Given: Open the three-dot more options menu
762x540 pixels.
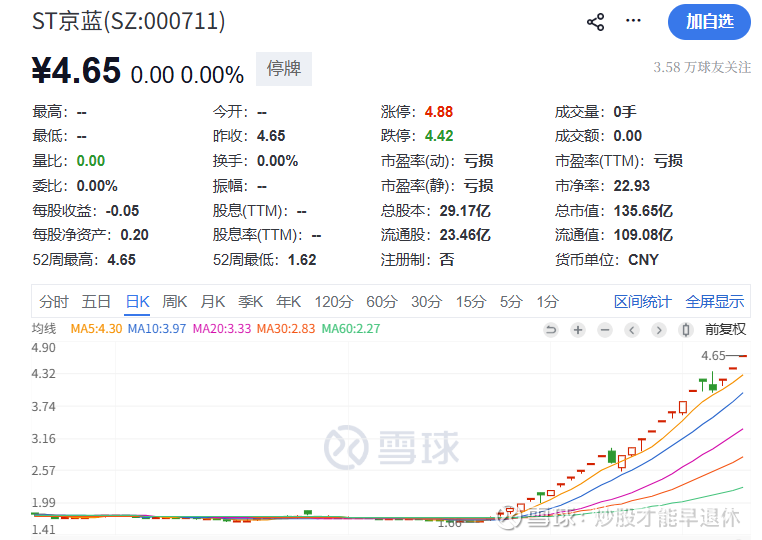Looking at the screenshot, I should click(633, 20).
